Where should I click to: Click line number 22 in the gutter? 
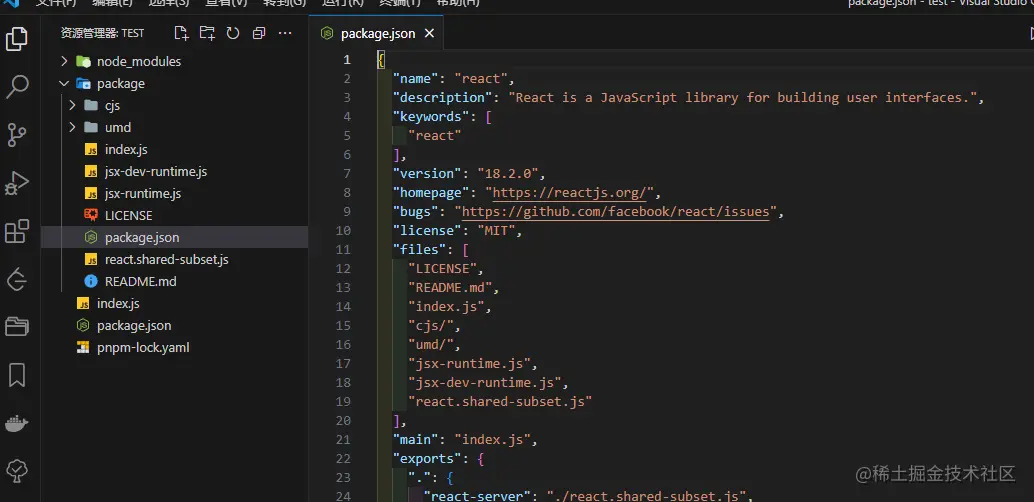pos(343,458)
